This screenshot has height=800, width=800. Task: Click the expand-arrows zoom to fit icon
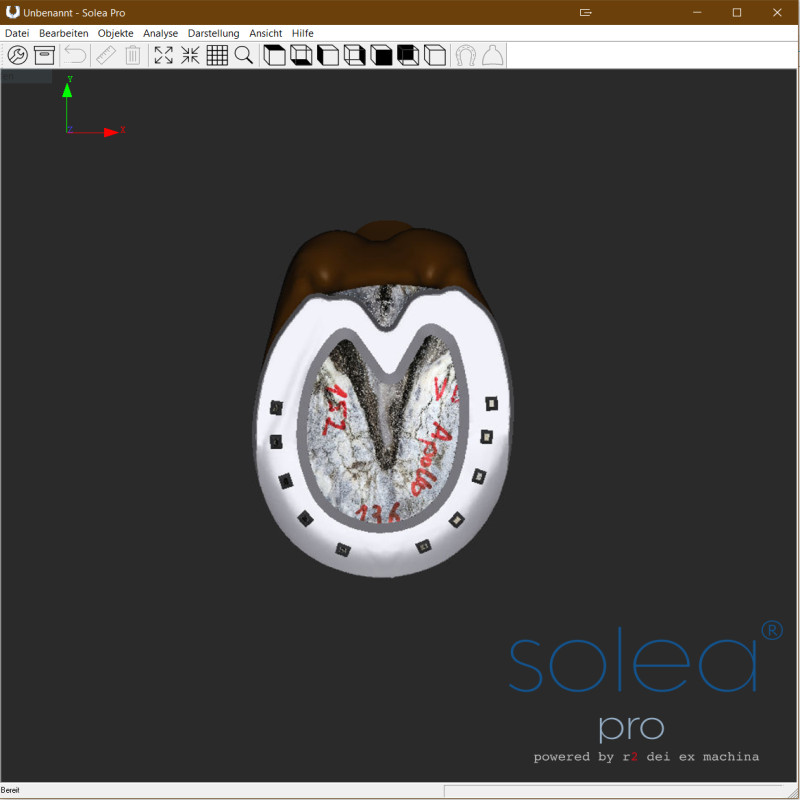tap(163, 56)
